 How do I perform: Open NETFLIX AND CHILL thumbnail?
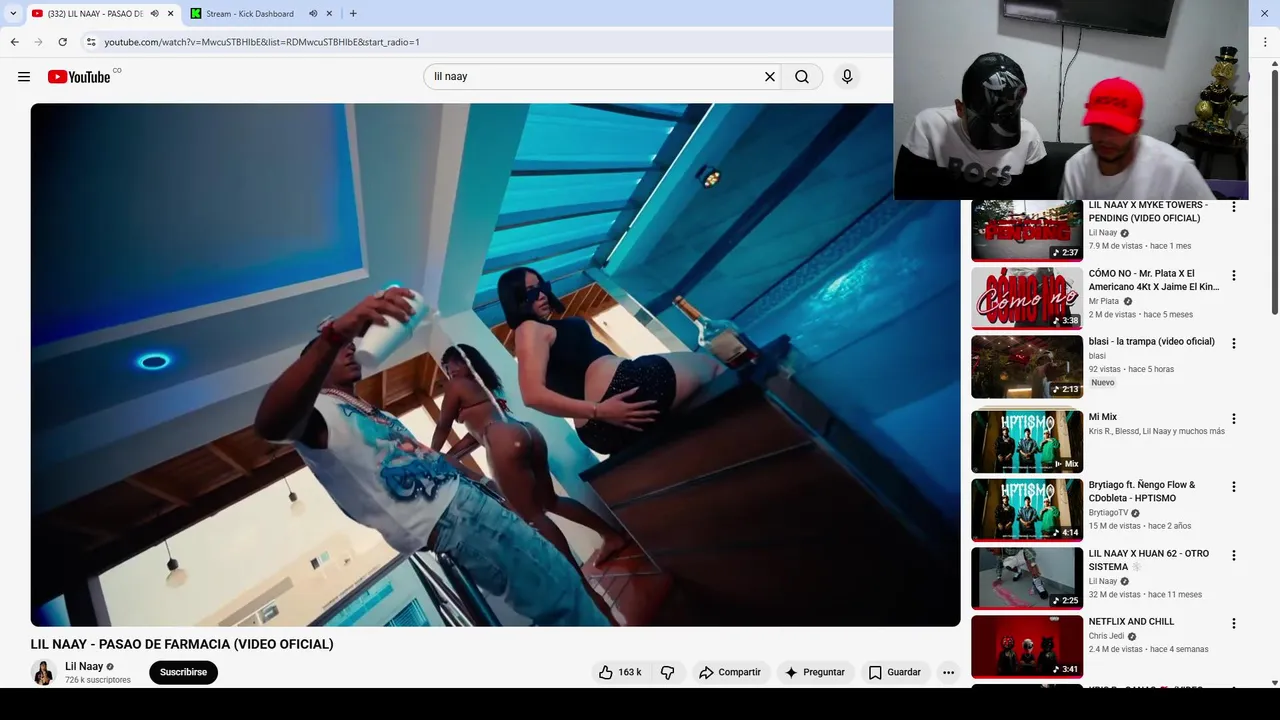[x=1027, y=646]
